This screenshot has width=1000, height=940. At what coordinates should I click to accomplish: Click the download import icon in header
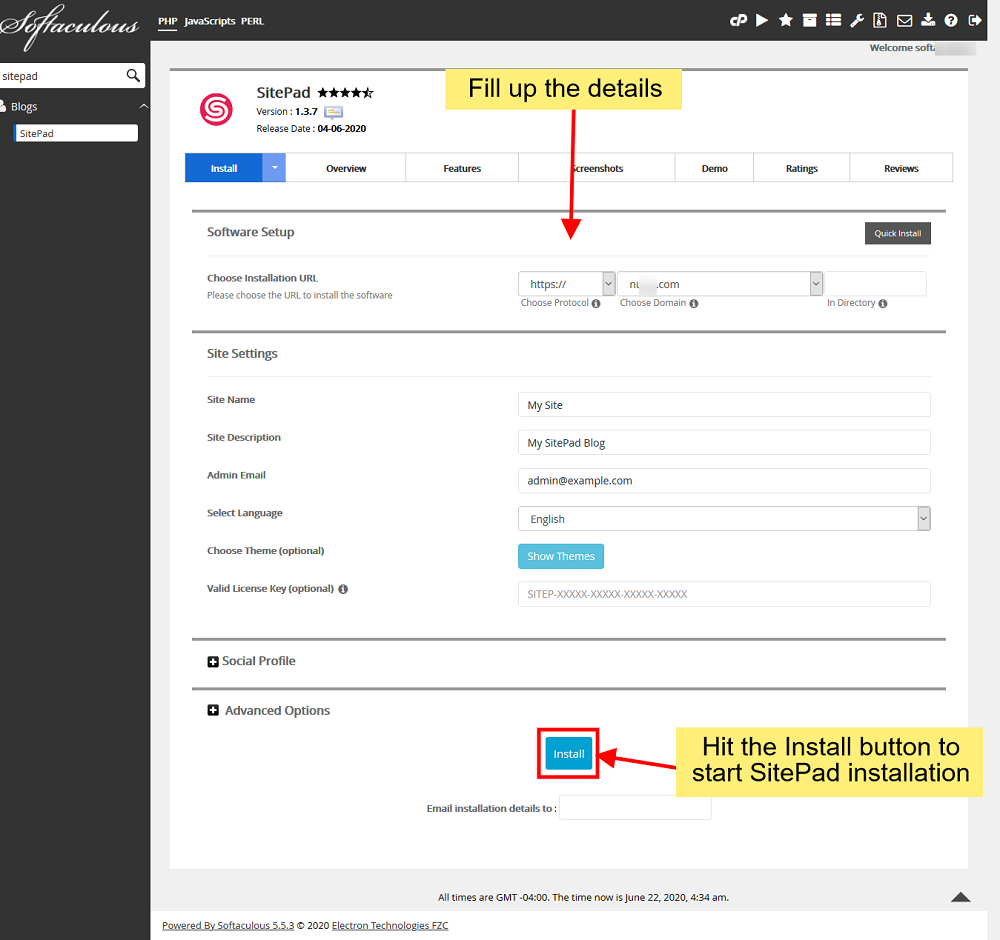(928, 20)
